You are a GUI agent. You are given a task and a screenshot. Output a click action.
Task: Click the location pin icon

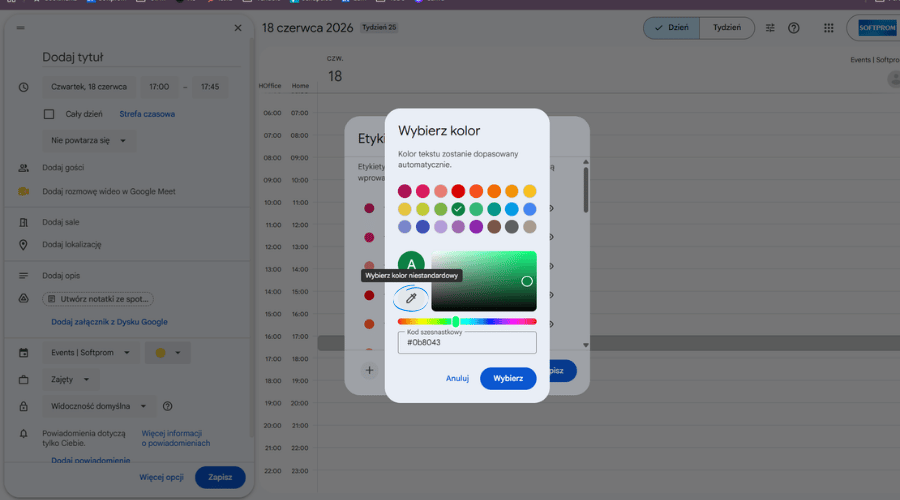coord(24,245)
